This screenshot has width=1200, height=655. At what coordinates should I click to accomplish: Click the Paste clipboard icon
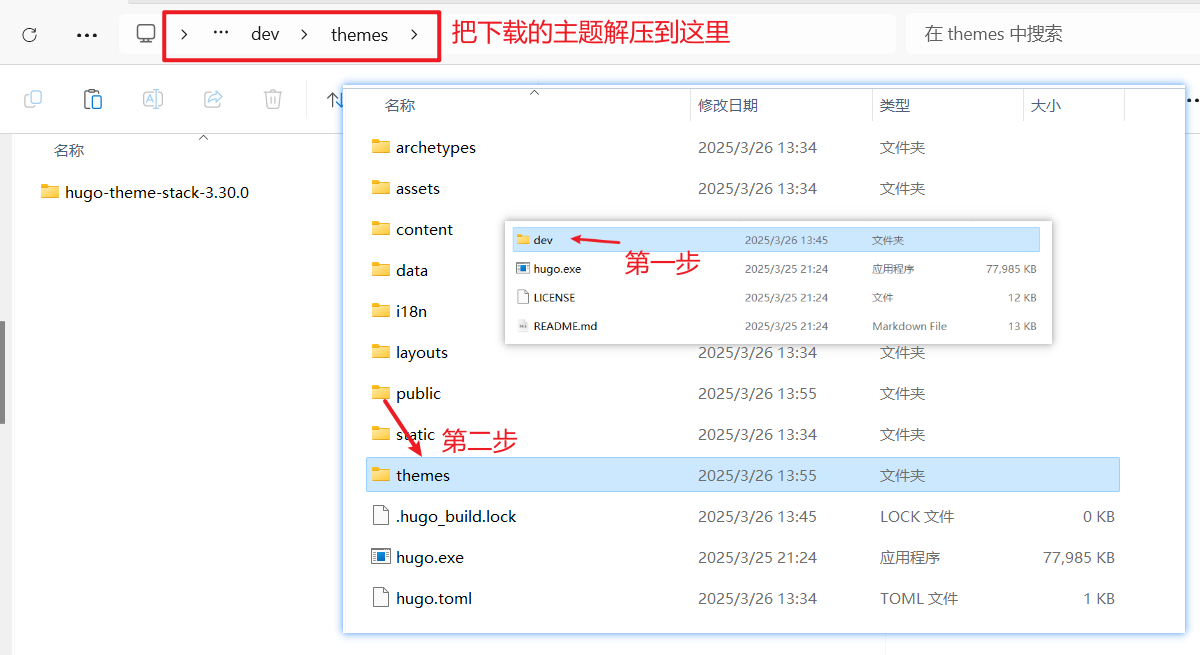[93, 99]
